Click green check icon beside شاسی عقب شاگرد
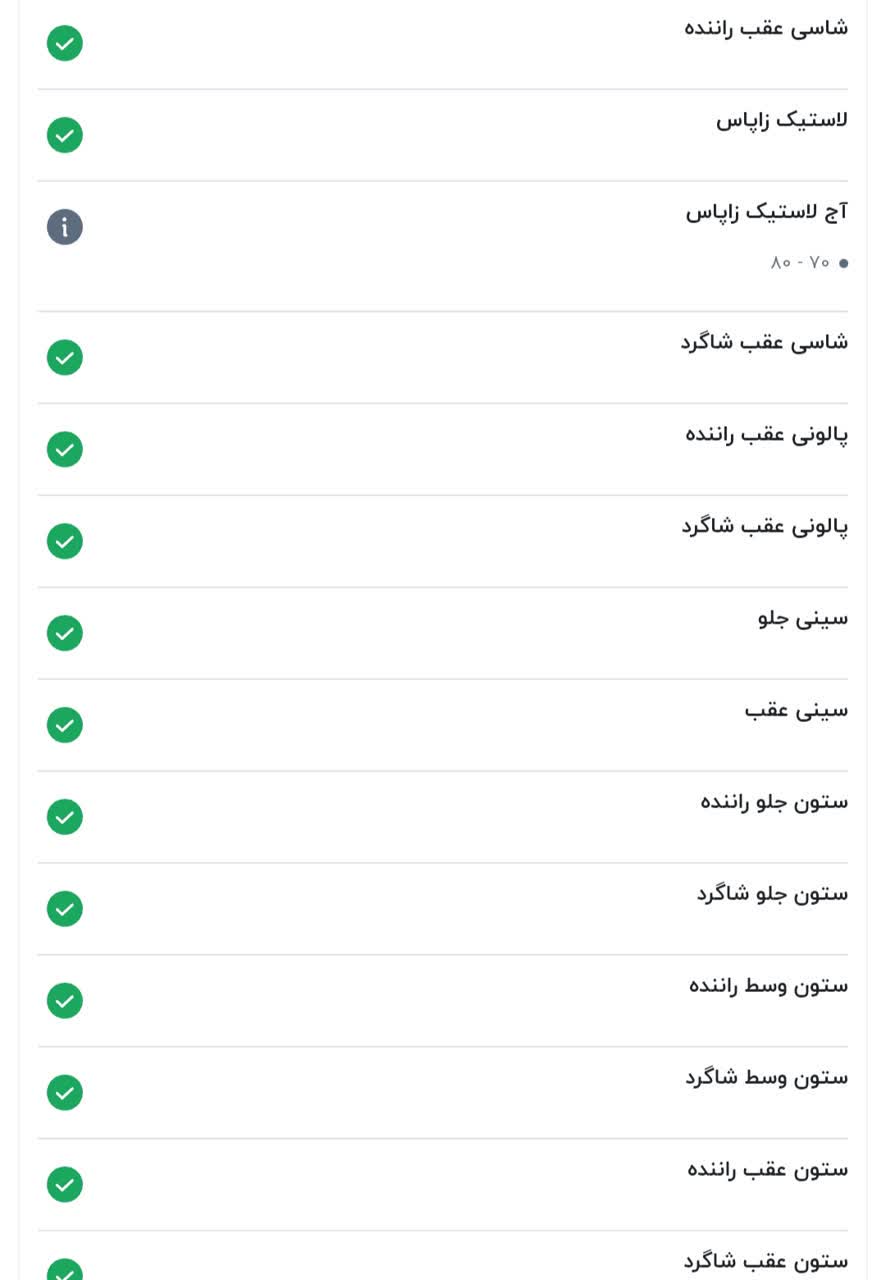The width and height of the screenshot is (886, 1280). (x=65, y=357)
